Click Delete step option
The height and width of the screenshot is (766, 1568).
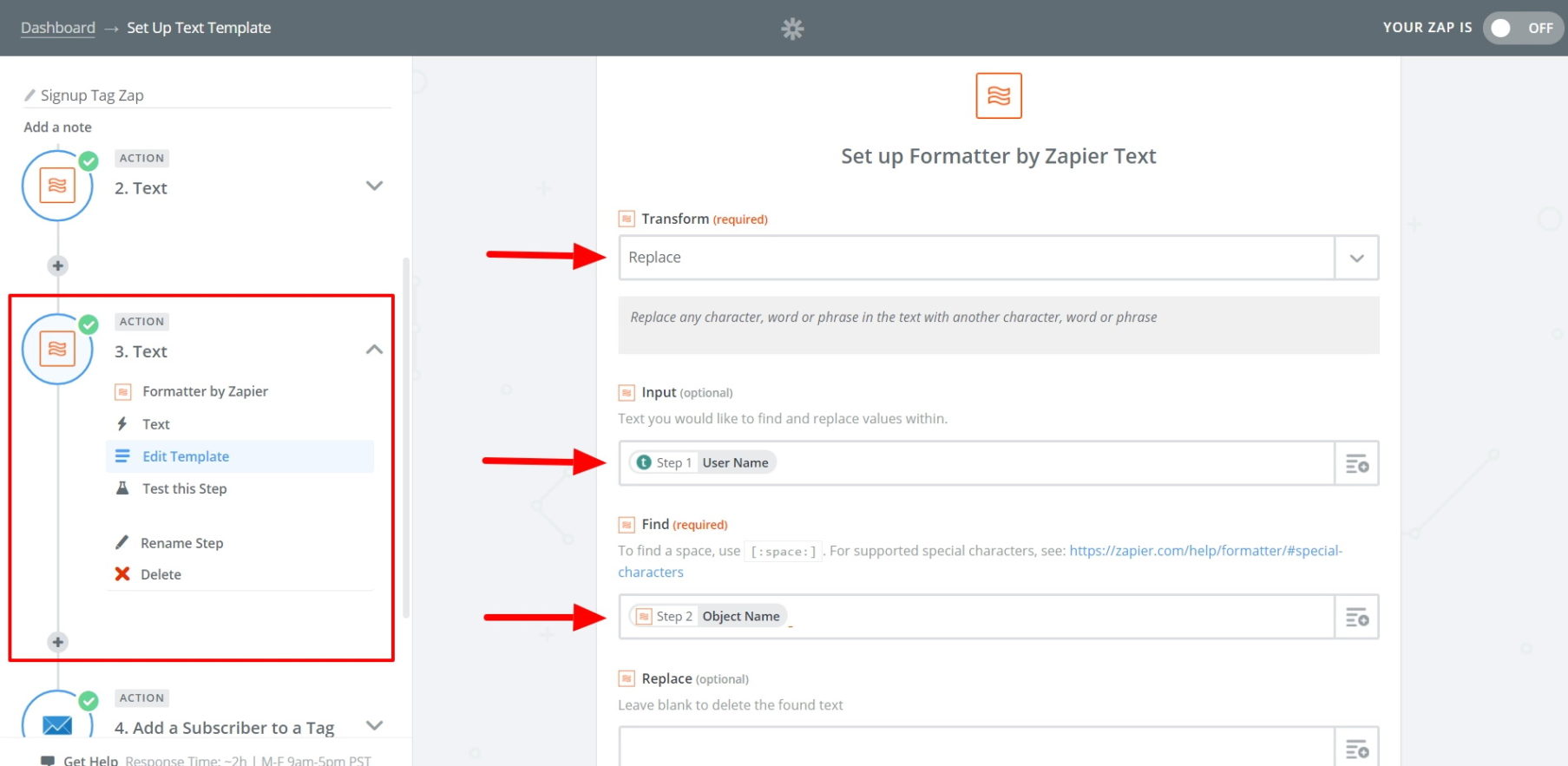pos(161,574)
